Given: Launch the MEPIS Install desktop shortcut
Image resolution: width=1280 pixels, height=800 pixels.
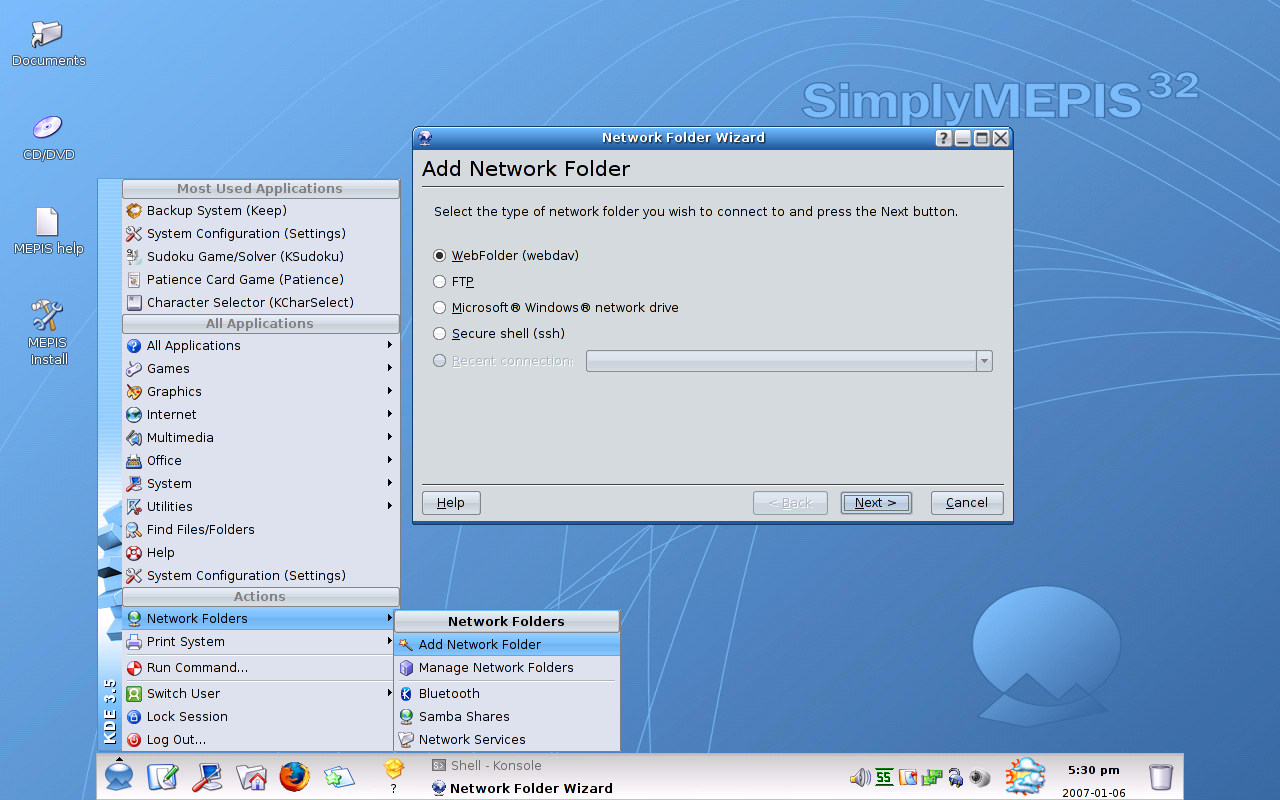Looking at the screenshot, I should click(x=48, y=333).
